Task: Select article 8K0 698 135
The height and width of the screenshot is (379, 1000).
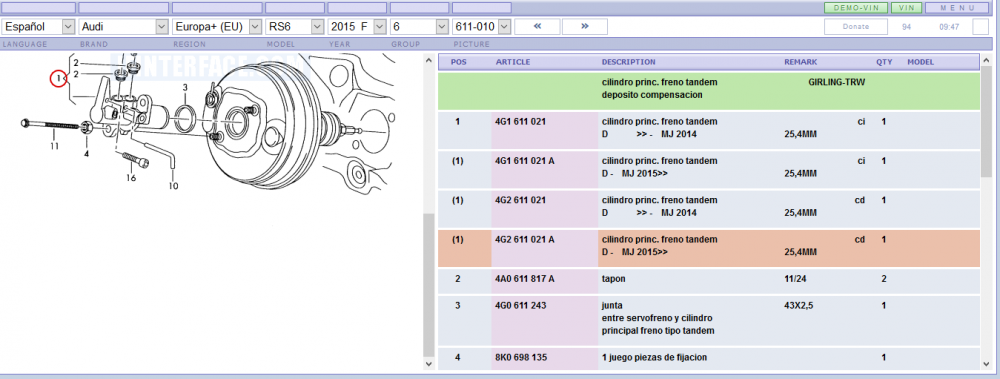Action: click(521, 358)
